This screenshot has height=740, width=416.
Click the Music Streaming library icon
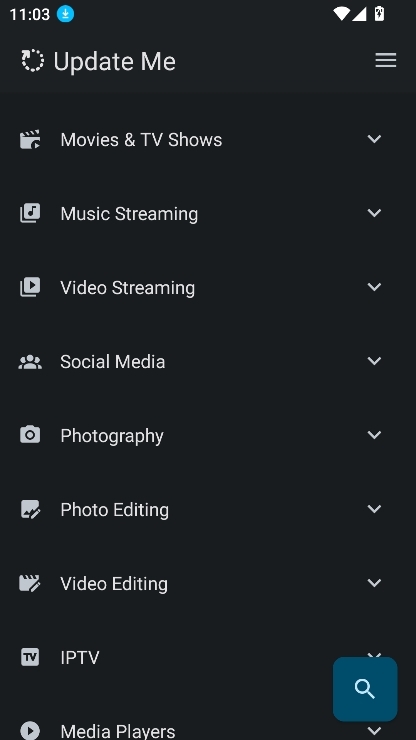(x=30, y=213)
